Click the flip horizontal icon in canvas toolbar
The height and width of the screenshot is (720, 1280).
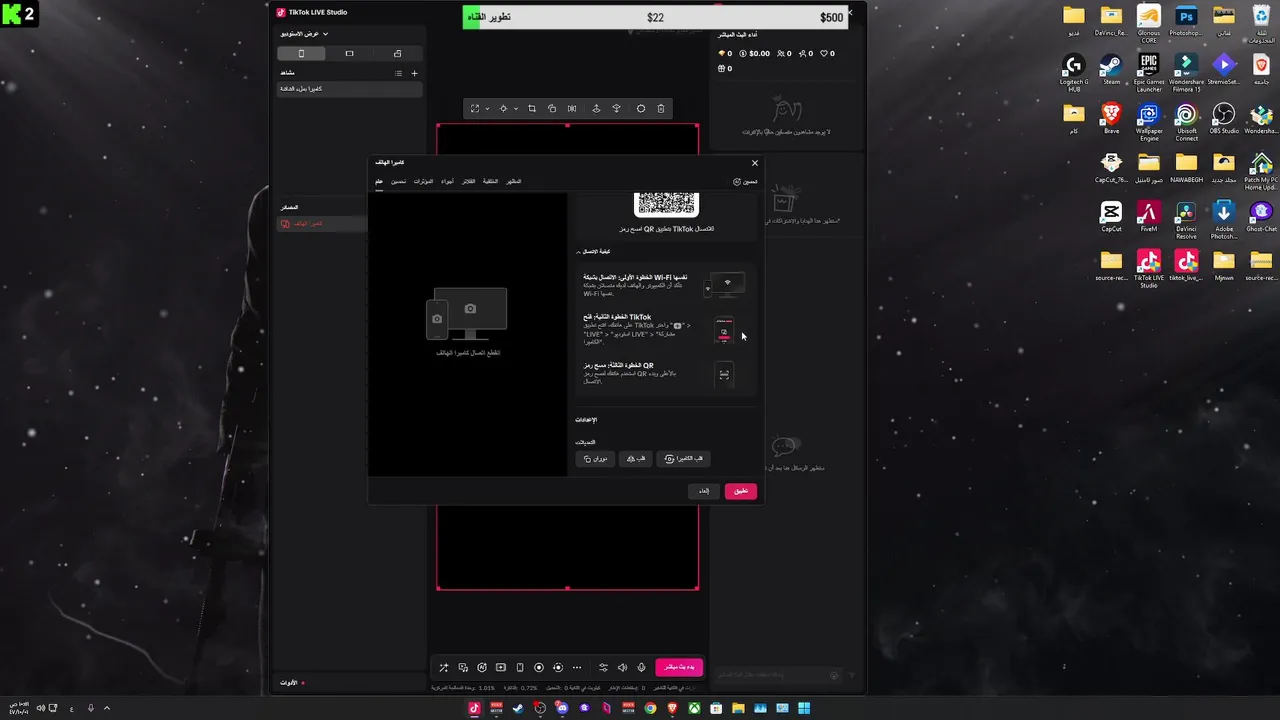(572, 108)
